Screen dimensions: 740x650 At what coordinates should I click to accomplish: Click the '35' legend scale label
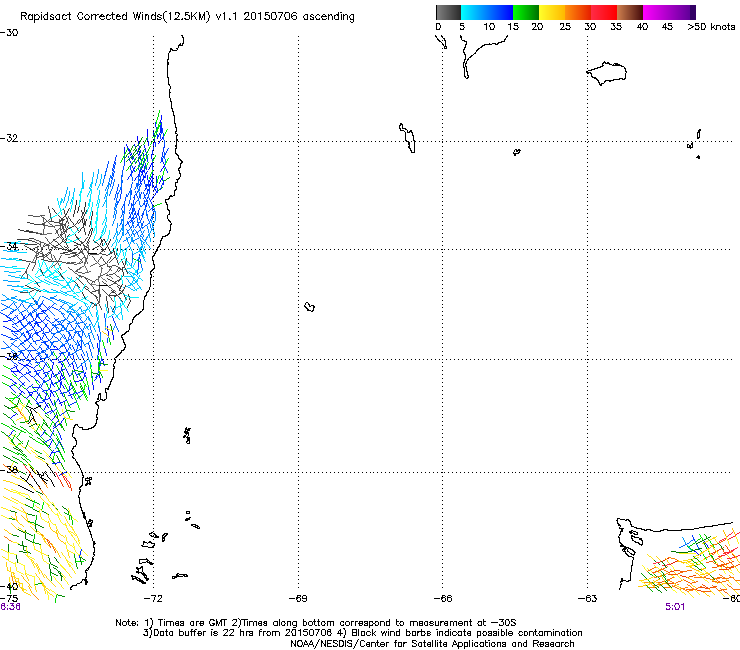coord(616,27)
